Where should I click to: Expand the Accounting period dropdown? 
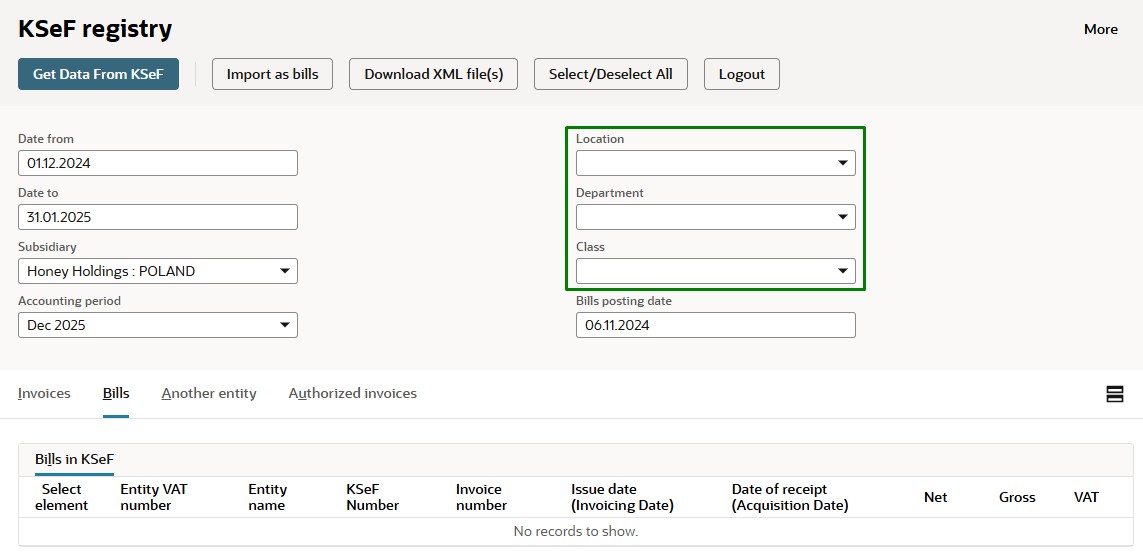point(158,325)
